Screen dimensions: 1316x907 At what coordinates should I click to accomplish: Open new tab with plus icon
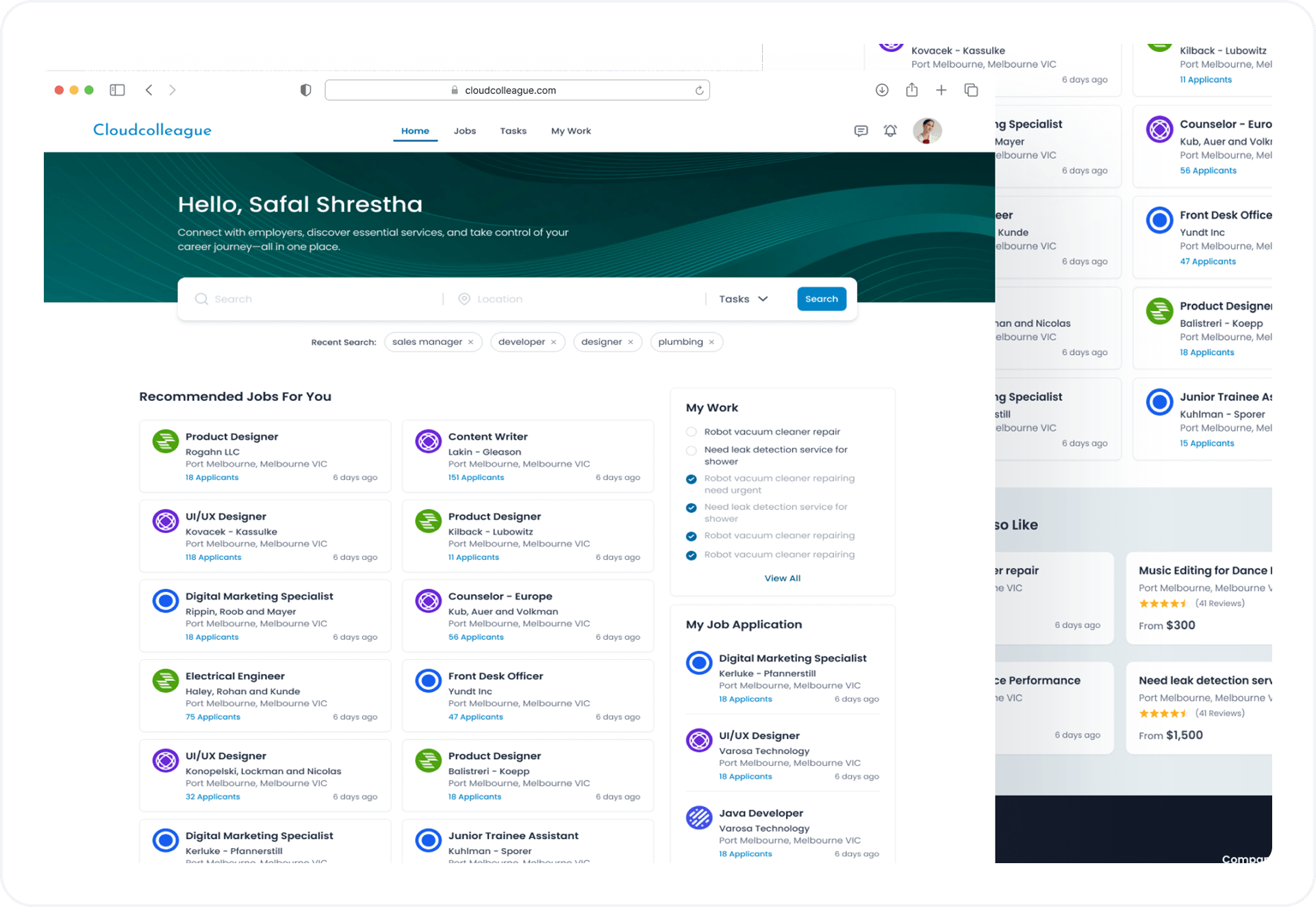(x=941, y=90)
